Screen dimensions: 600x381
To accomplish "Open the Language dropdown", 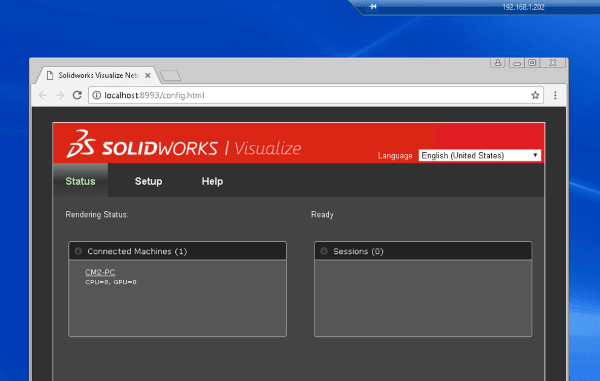I will point(479,155).
